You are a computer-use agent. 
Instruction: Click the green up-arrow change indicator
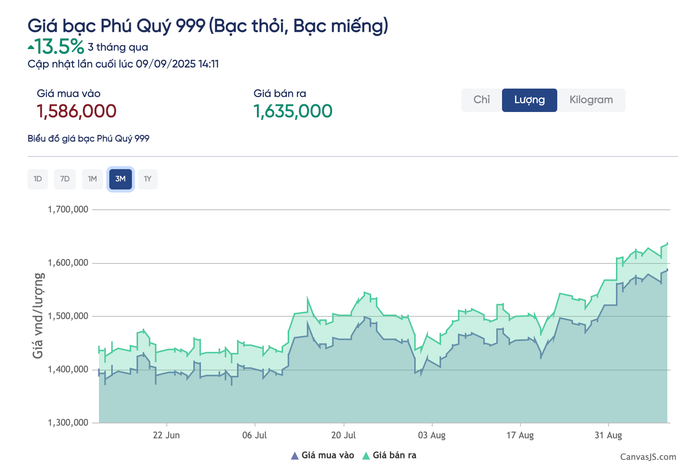point(31,47)
